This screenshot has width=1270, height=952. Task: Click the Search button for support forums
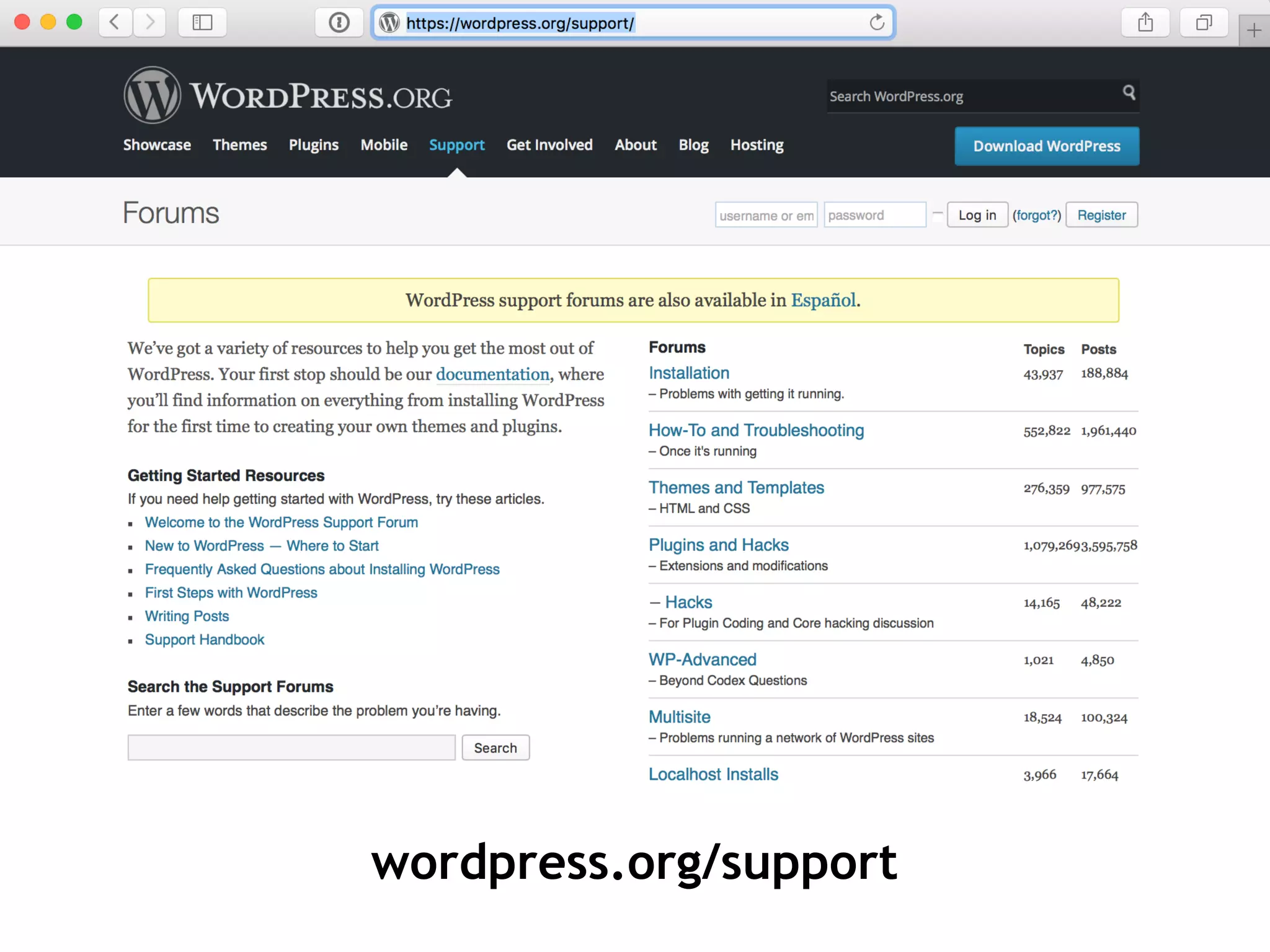tap(495, 747)
